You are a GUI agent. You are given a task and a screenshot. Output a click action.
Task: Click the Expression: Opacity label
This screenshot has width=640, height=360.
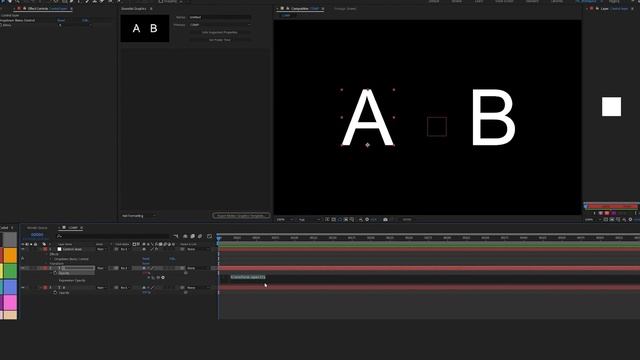click(x=72, y=281)
